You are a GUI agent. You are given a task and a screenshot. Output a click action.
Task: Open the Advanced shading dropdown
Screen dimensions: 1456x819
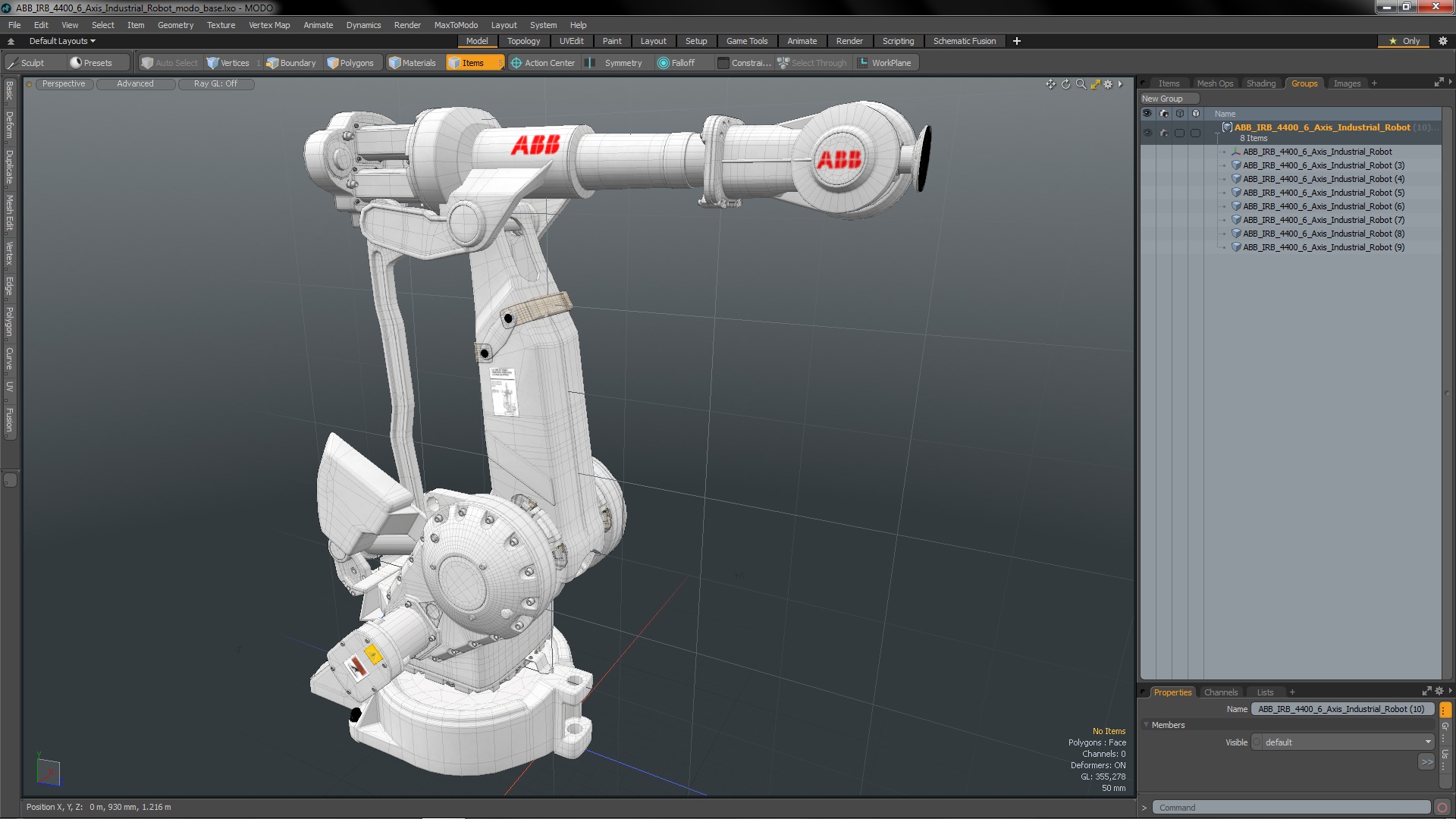[x=135, y=84]
